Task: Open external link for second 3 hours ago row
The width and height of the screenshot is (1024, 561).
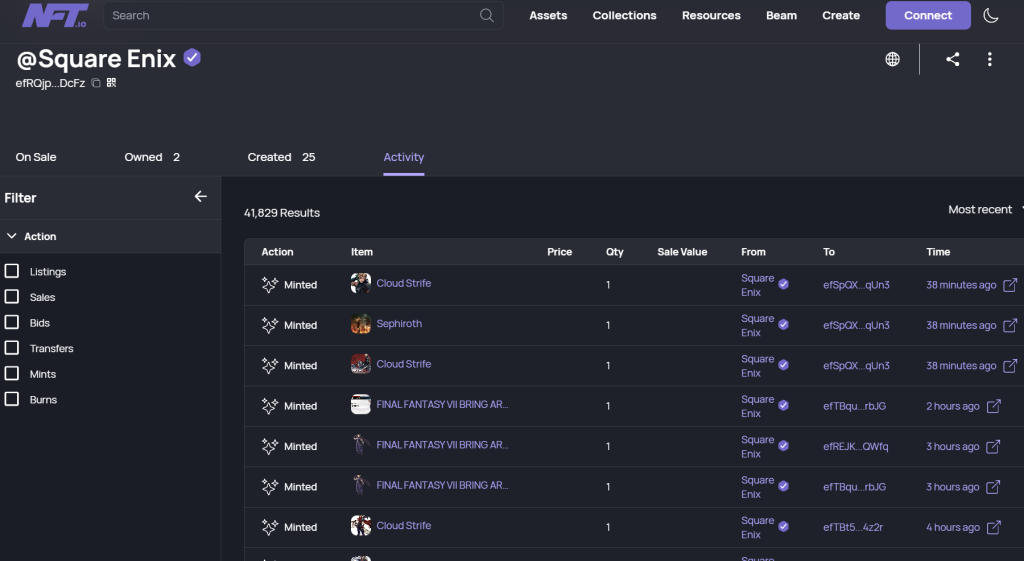Action: (993, 487)
